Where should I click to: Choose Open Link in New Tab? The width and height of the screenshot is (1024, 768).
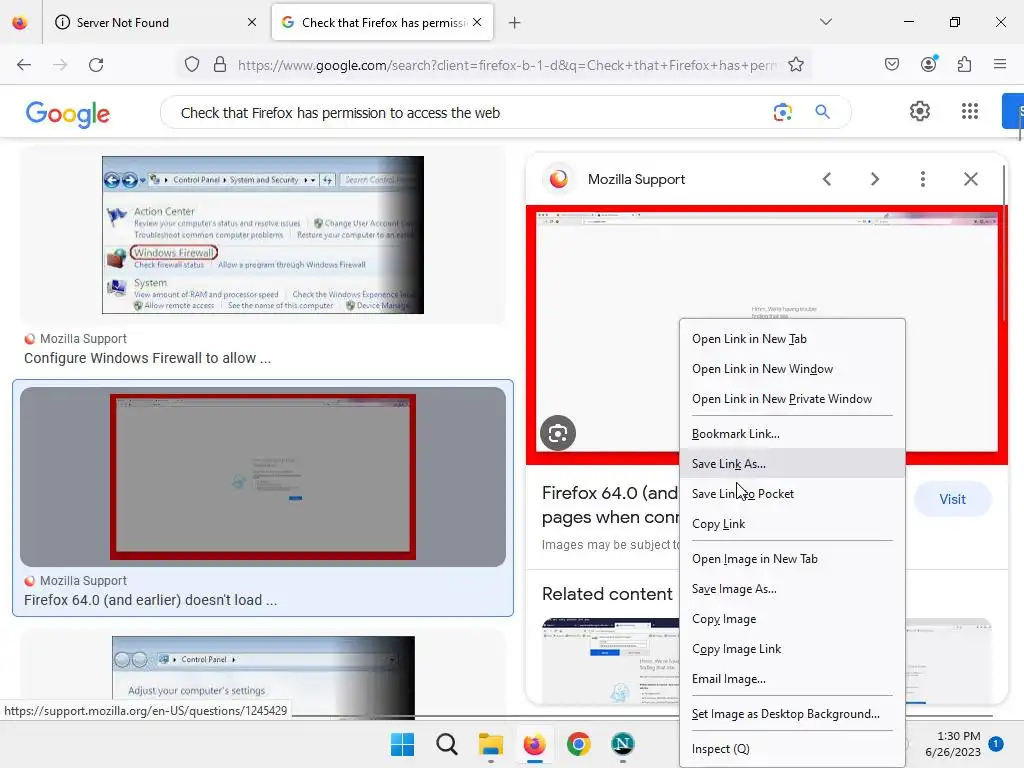click(x=792, y=339)
